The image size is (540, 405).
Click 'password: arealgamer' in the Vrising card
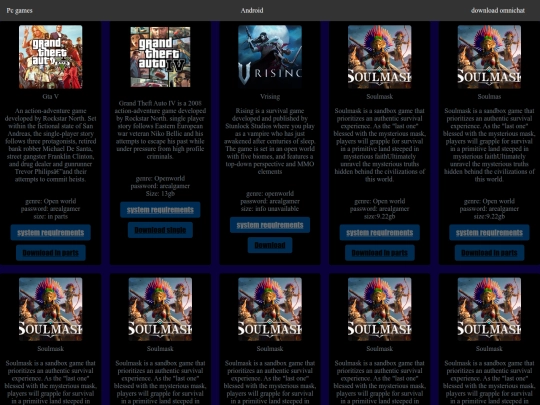point(270,201)
